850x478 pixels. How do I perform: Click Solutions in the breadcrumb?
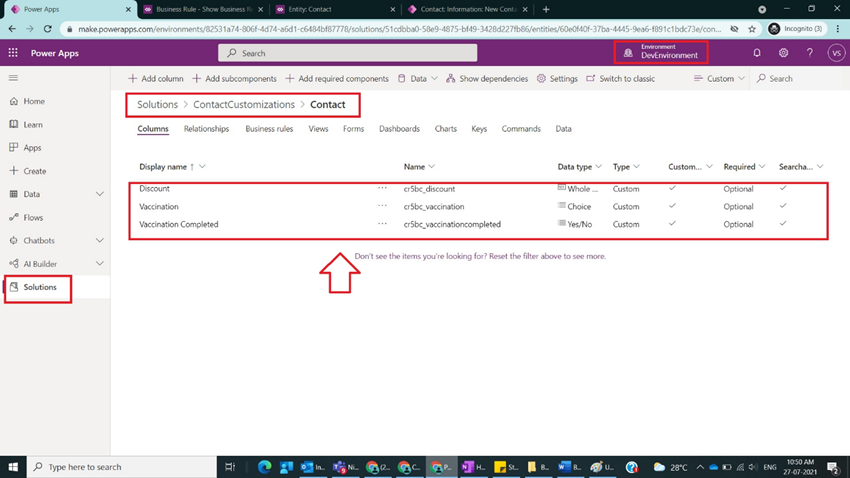click(157, 105)
